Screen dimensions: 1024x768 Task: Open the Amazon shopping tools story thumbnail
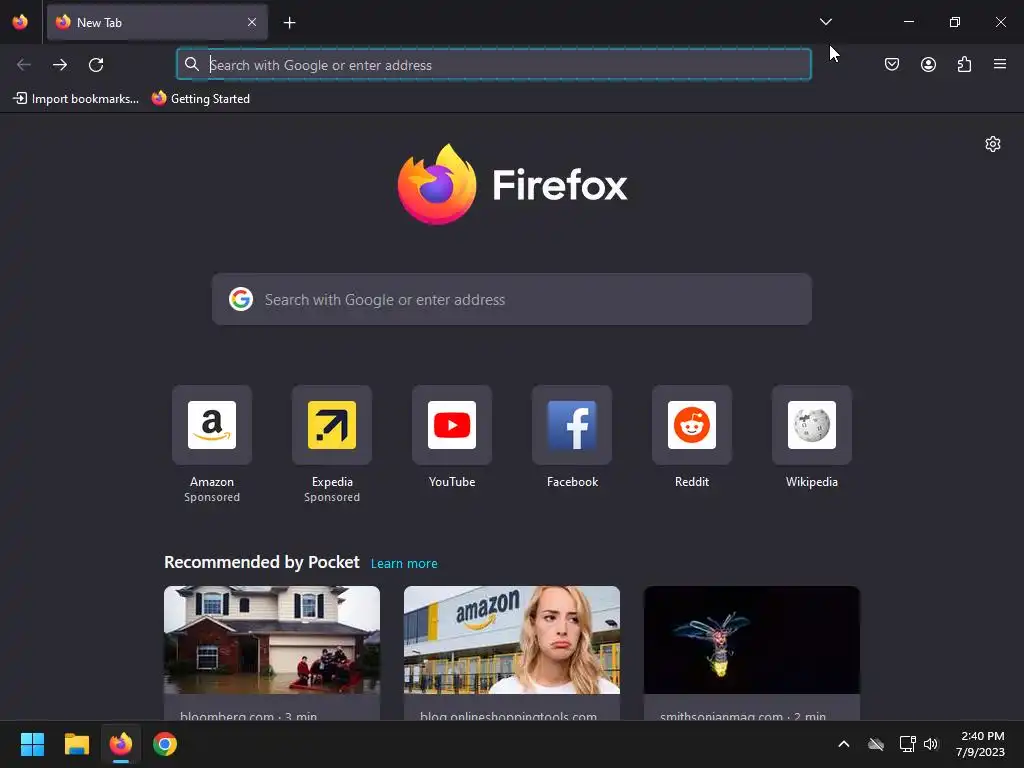(512, 640)
